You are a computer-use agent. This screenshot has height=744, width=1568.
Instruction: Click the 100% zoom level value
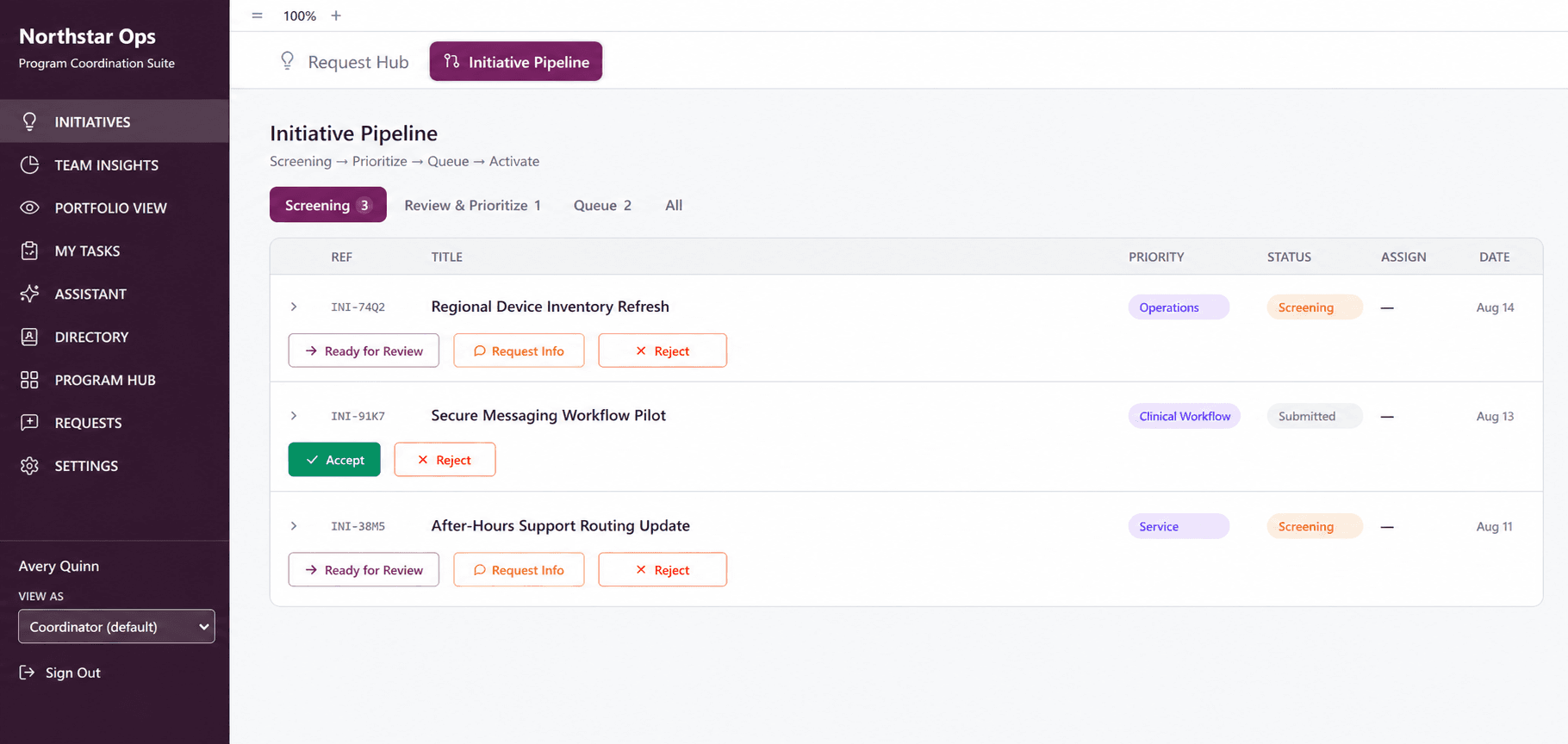click(x=300, y=15)
